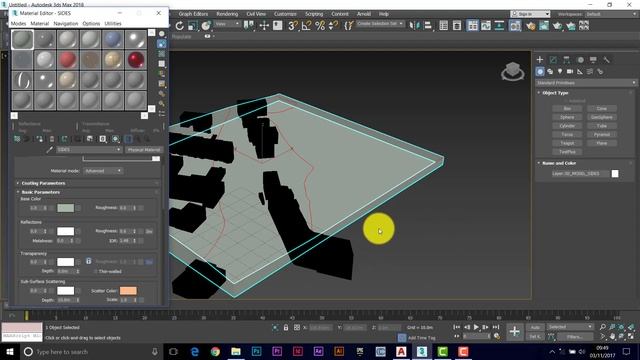
Task: Click the Undo circular arrow icon
Action: click(180, 26)
